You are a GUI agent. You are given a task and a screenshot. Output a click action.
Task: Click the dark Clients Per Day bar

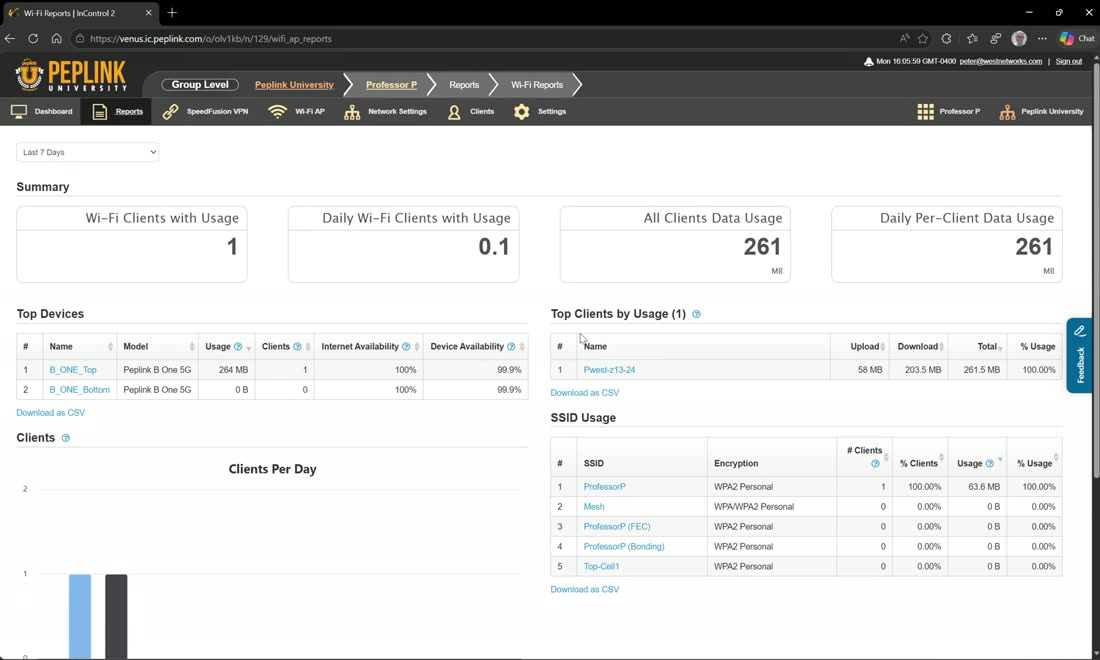pyautogui.click(x=116, y=617)
